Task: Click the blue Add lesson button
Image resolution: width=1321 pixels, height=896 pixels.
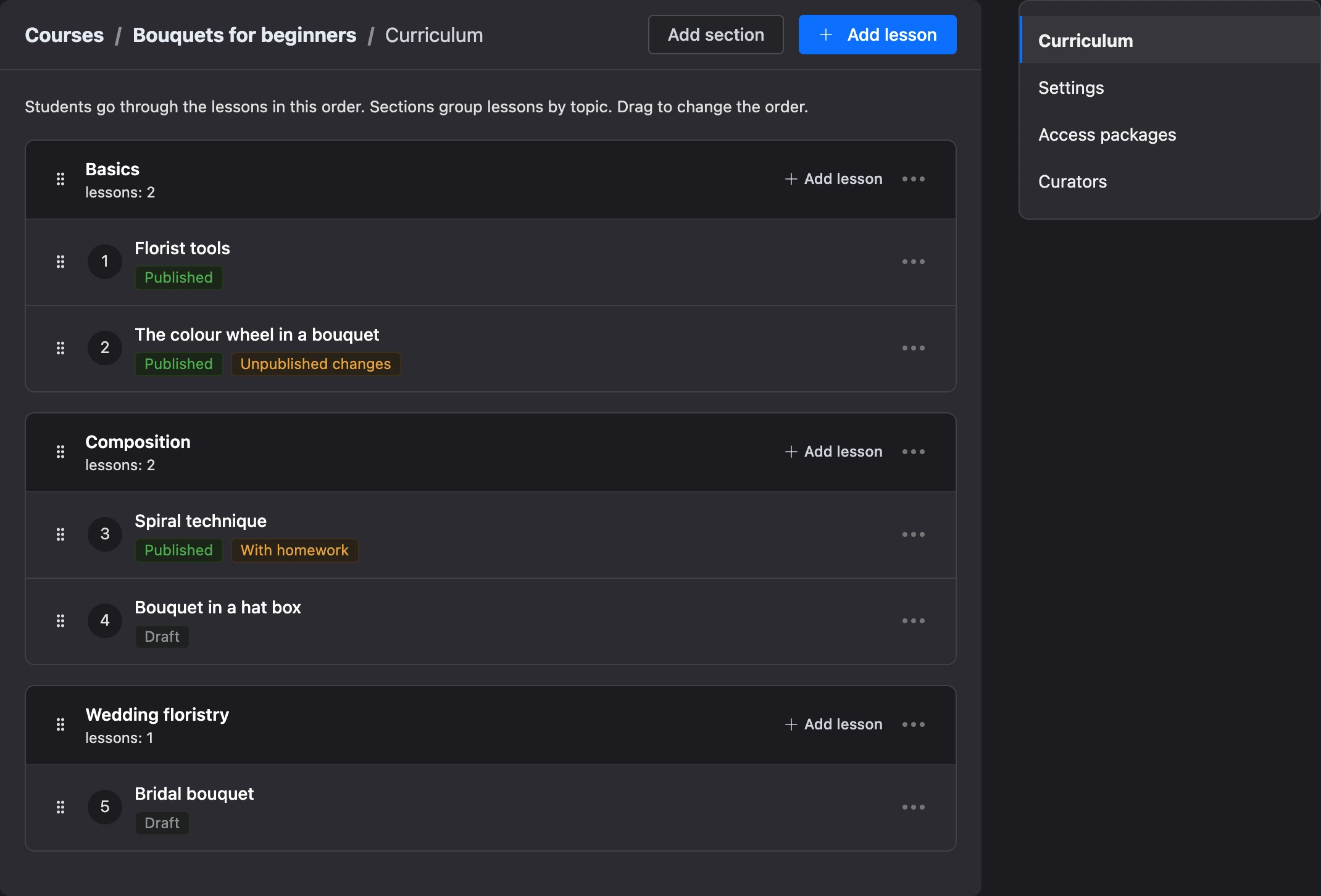Action: pos(877,35)
